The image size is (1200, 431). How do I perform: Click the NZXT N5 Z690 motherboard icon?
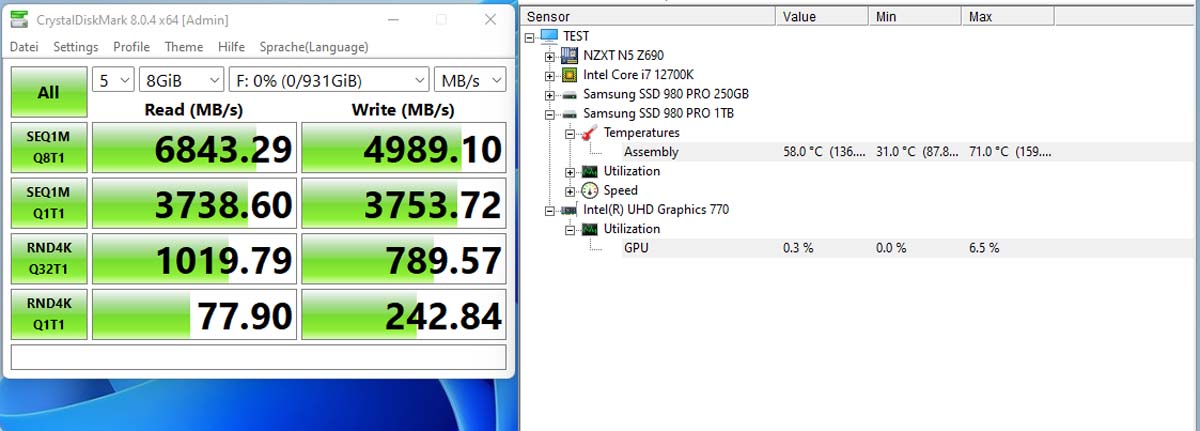coord(569,55)
